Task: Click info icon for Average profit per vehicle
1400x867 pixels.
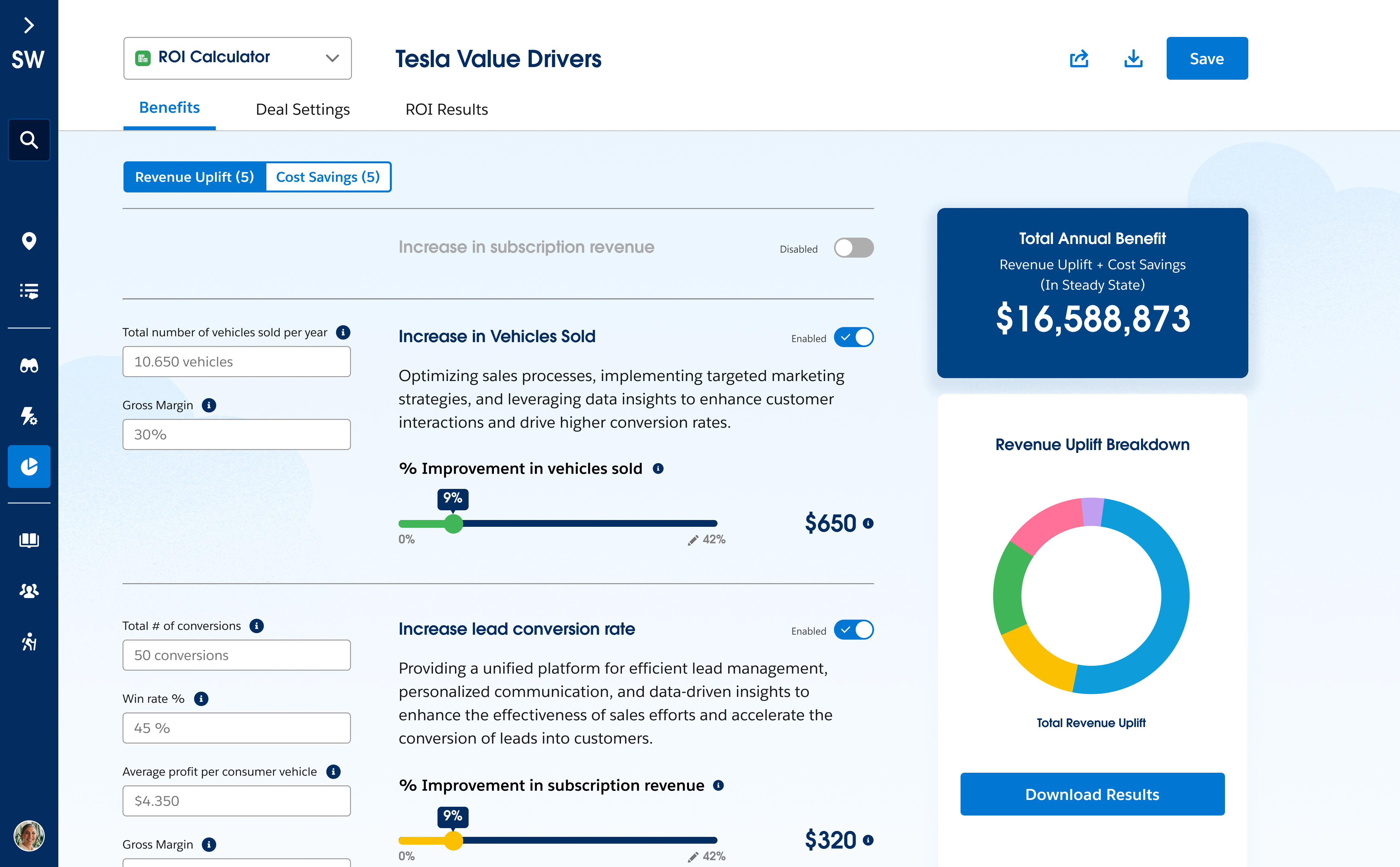Action: (333, 771)
